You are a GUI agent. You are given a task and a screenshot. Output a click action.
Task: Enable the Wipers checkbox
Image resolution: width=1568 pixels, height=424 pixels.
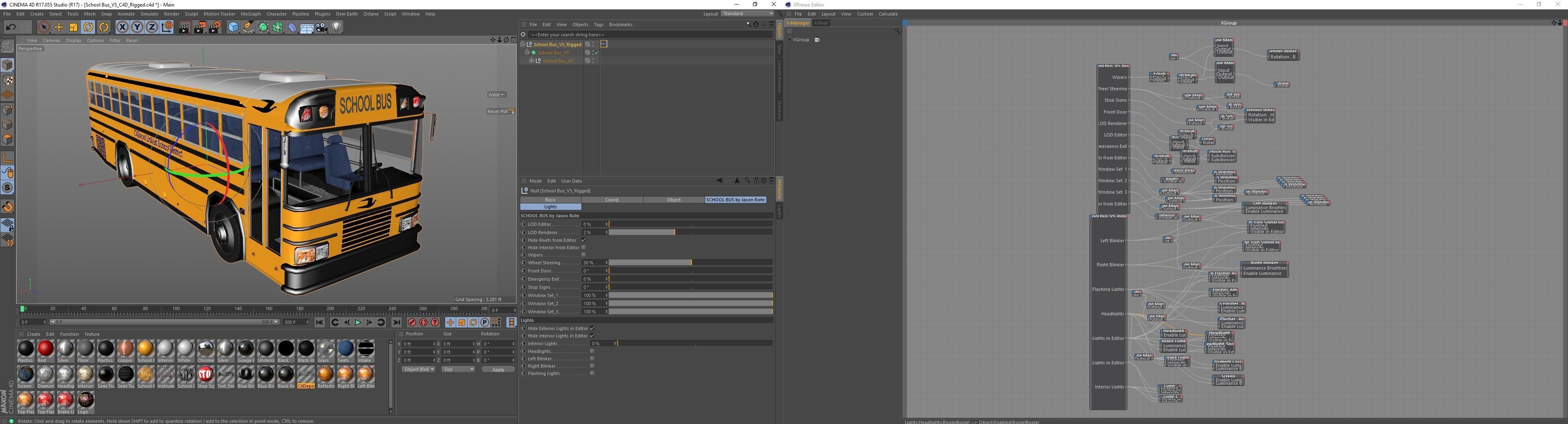pyautogui.click(x=583, y=254)
